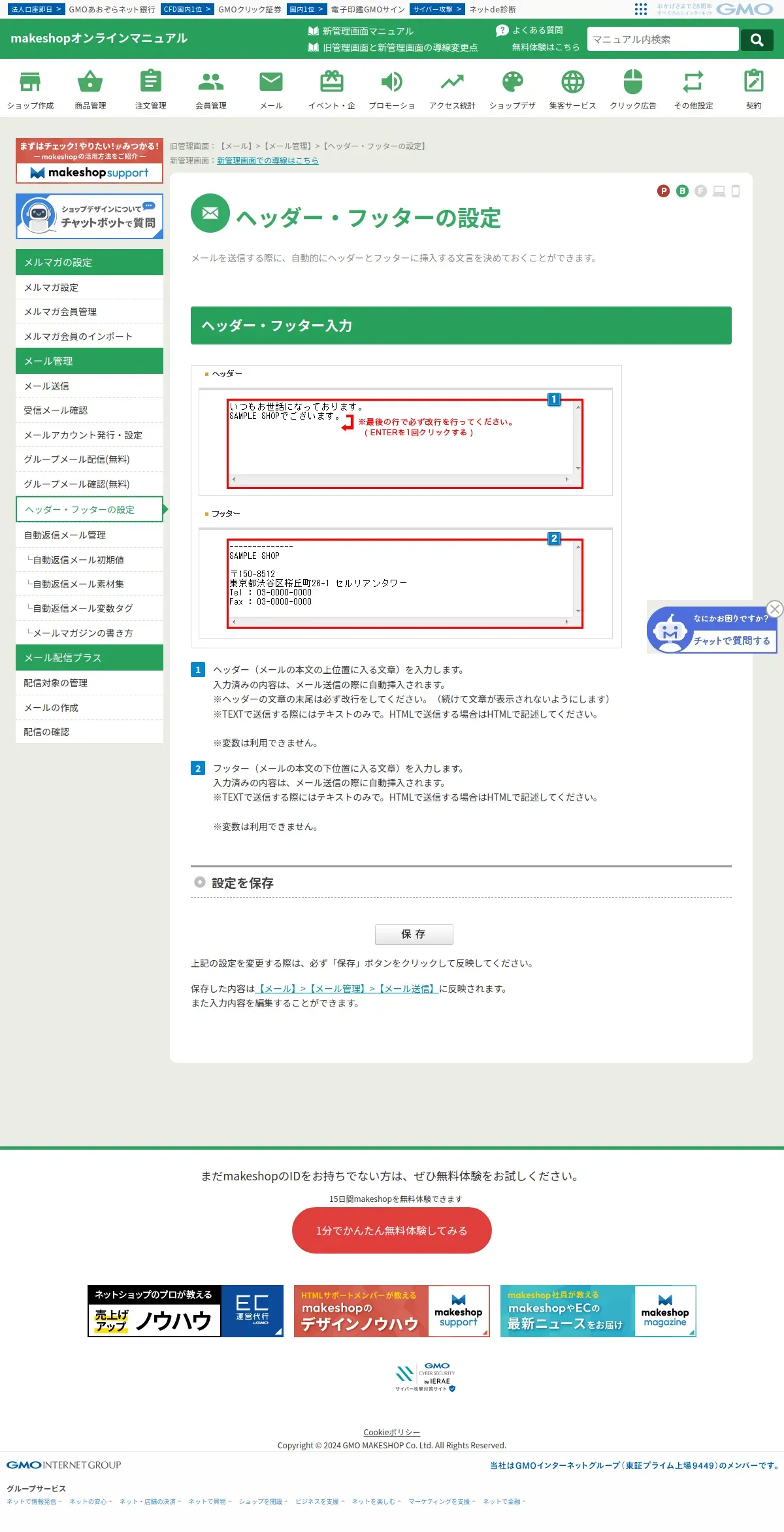The height and width of the screenshot is (1532, 784).
Task: Open the makeshopのデザインノウハウ banner
Action: (x=392, y=1311)
